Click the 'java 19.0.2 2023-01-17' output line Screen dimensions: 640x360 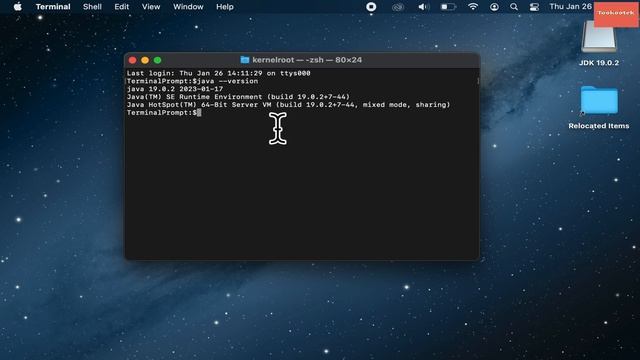pyautogui.click(x=175, y=89)
